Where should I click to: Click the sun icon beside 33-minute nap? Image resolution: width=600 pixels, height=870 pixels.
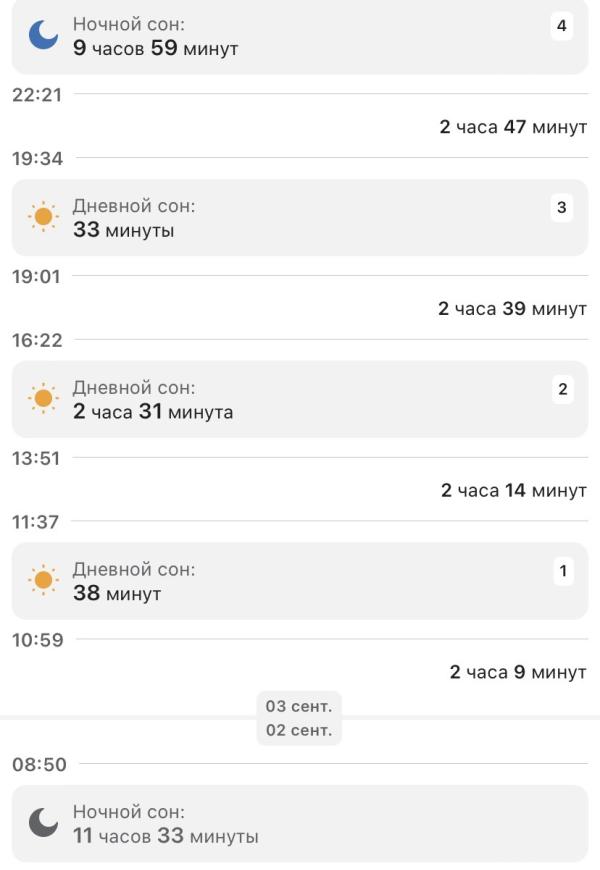[43, 217]
